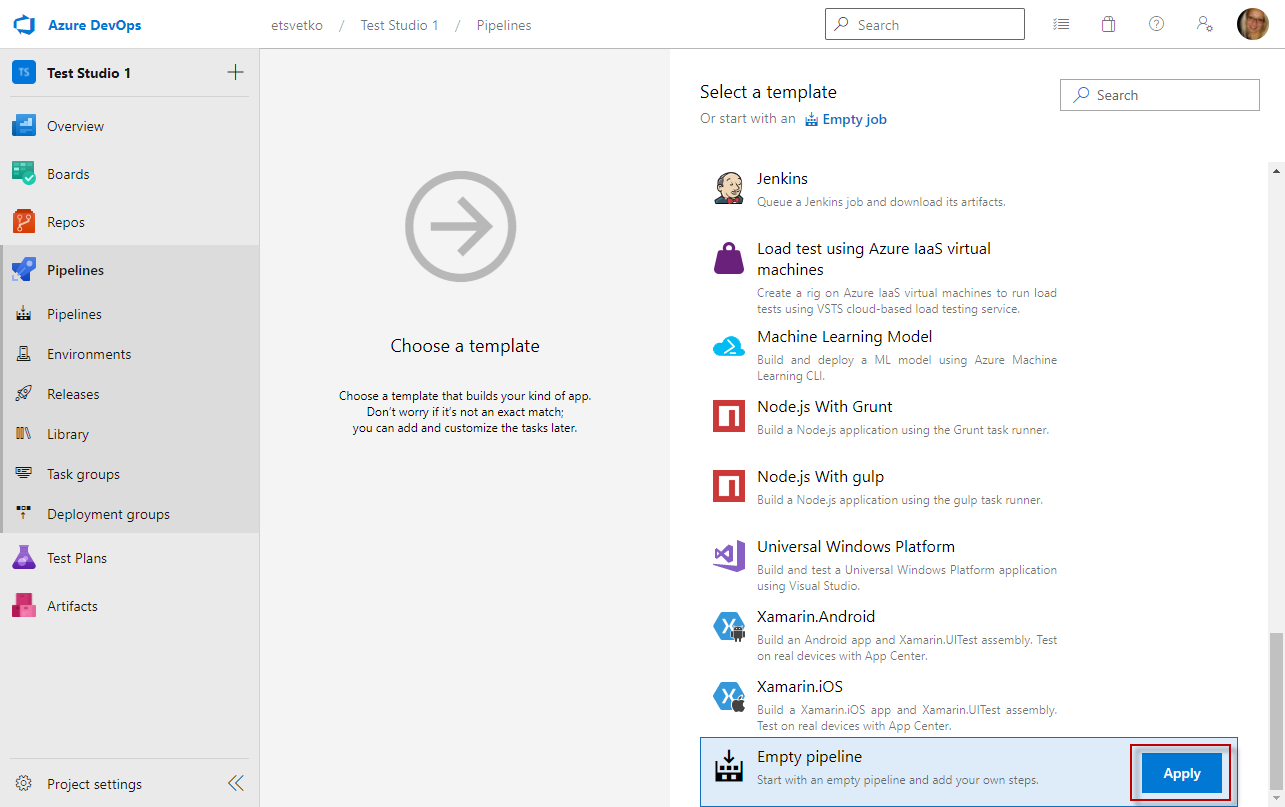Select the Xamarin.Android icon
The height and width of the screenshot is (807, 1285).
(728, 626)
